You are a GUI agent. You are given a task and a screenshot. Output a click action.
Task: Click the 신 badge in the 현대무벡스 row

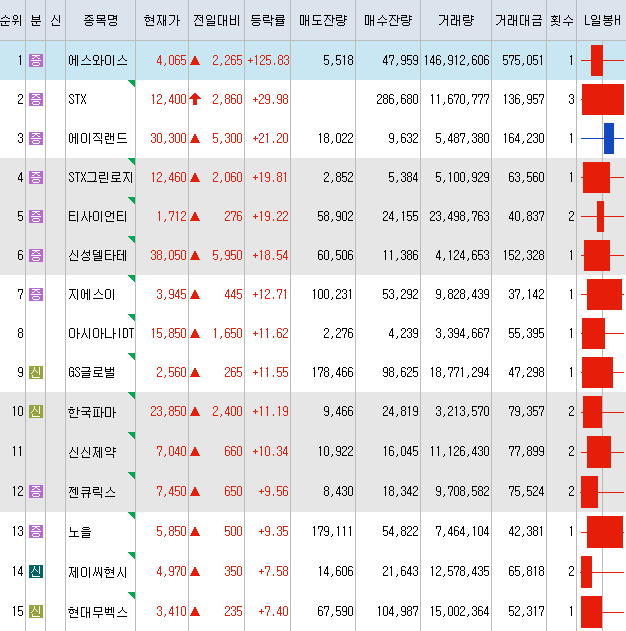[x=36, y=612]
